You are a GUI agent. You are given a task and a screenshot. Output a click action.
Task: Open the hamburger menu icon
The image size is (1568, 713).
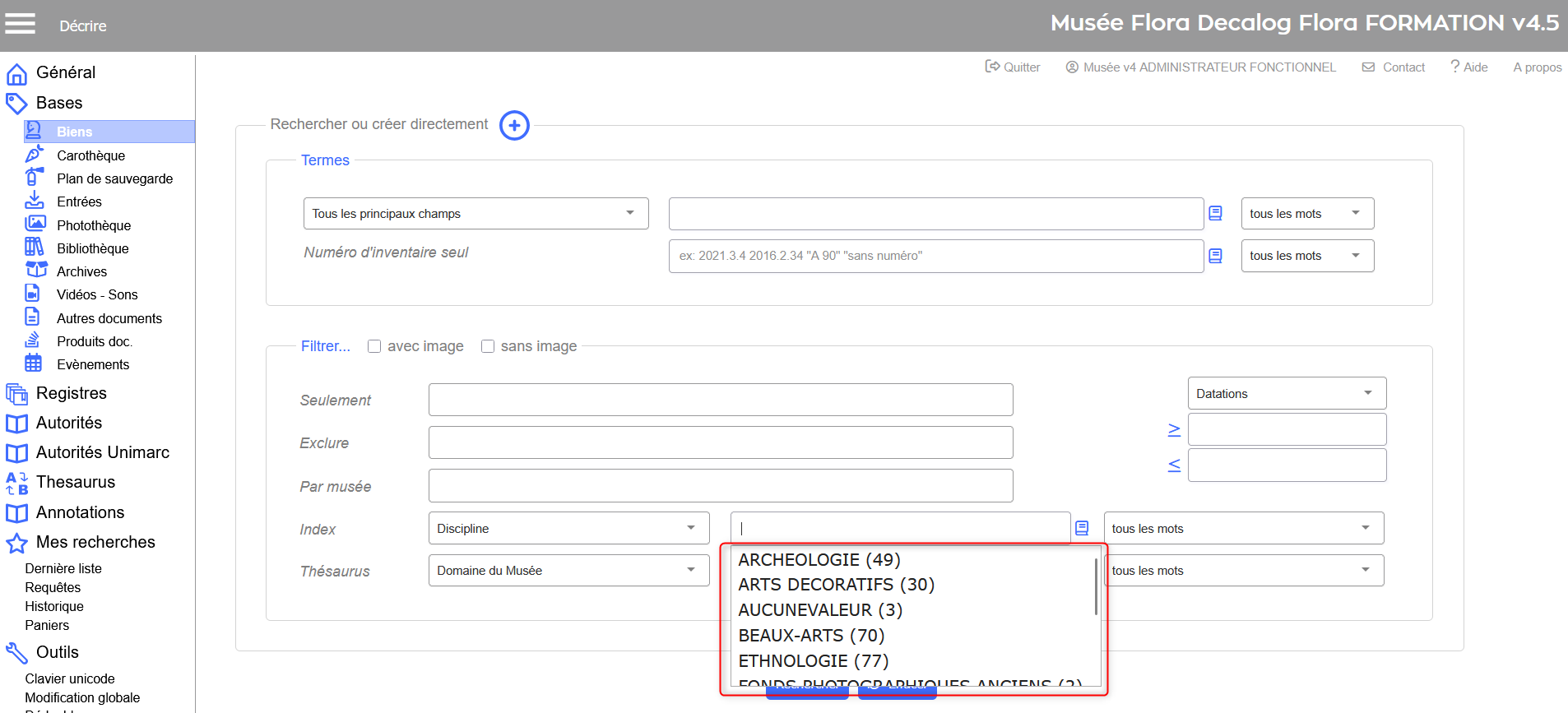pos(20,24)
